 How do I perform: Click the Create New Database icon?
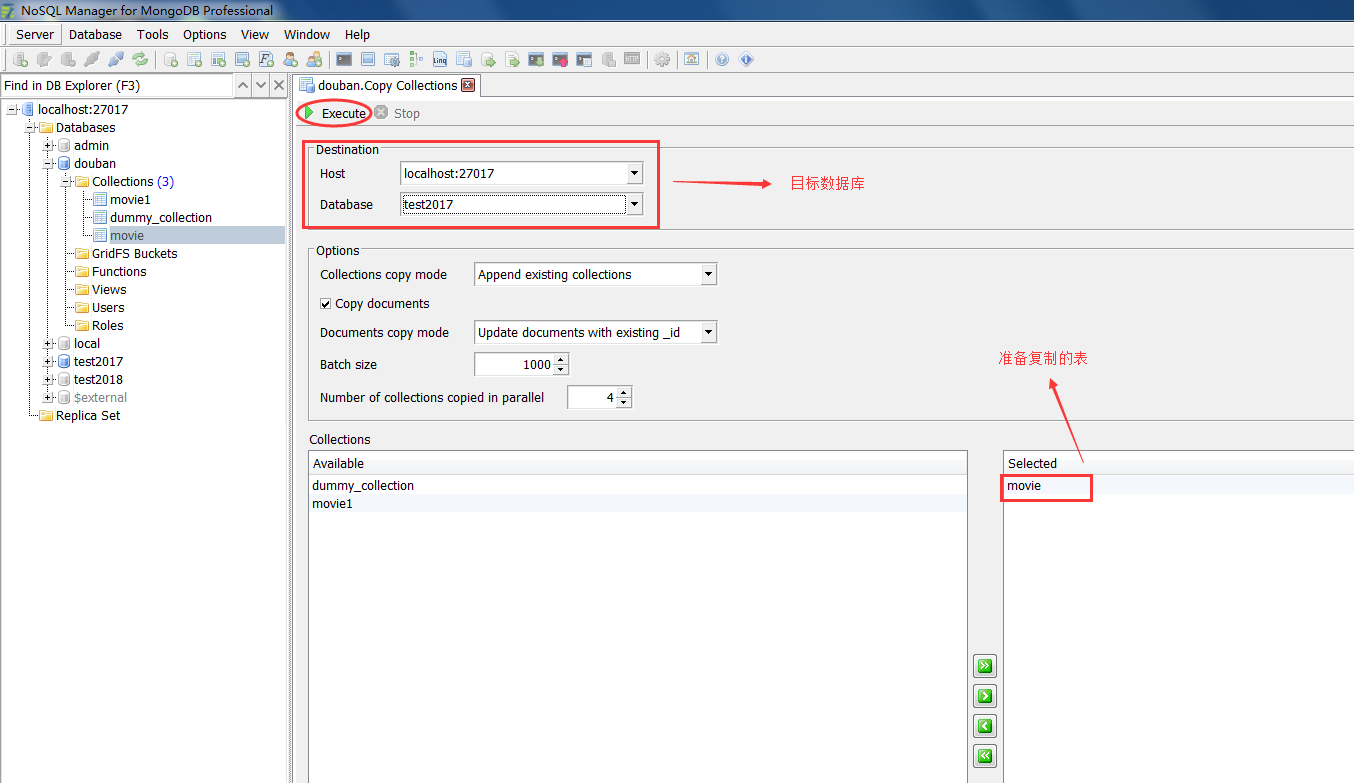click(169, 59)
